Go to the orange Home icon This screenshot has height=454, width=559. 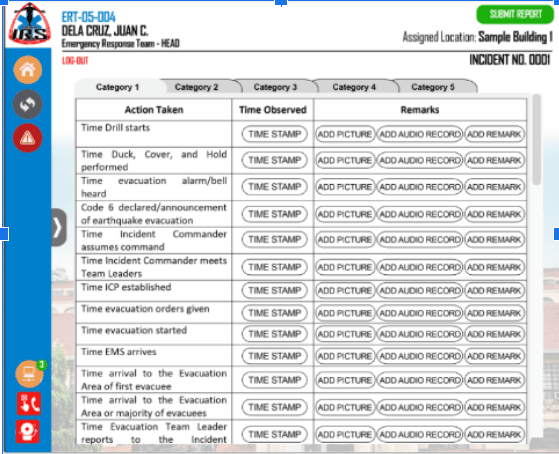coord(28,70)
